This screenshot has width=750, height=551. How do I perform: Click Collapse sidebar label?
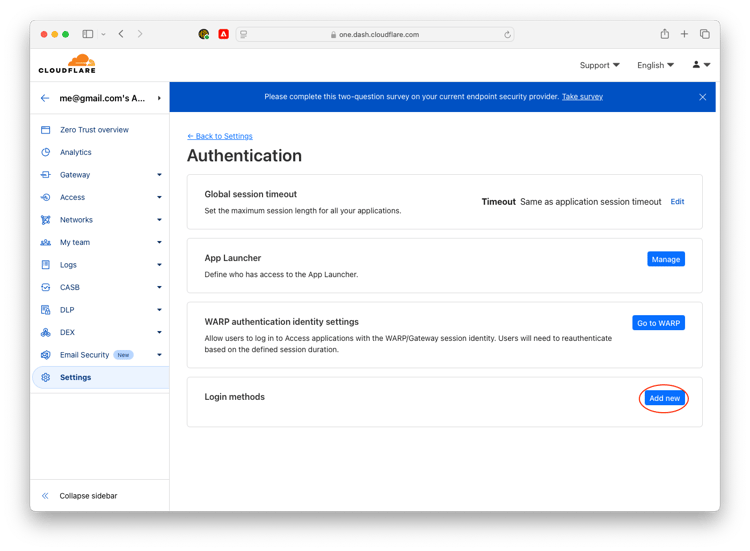(x=88, y=496)
